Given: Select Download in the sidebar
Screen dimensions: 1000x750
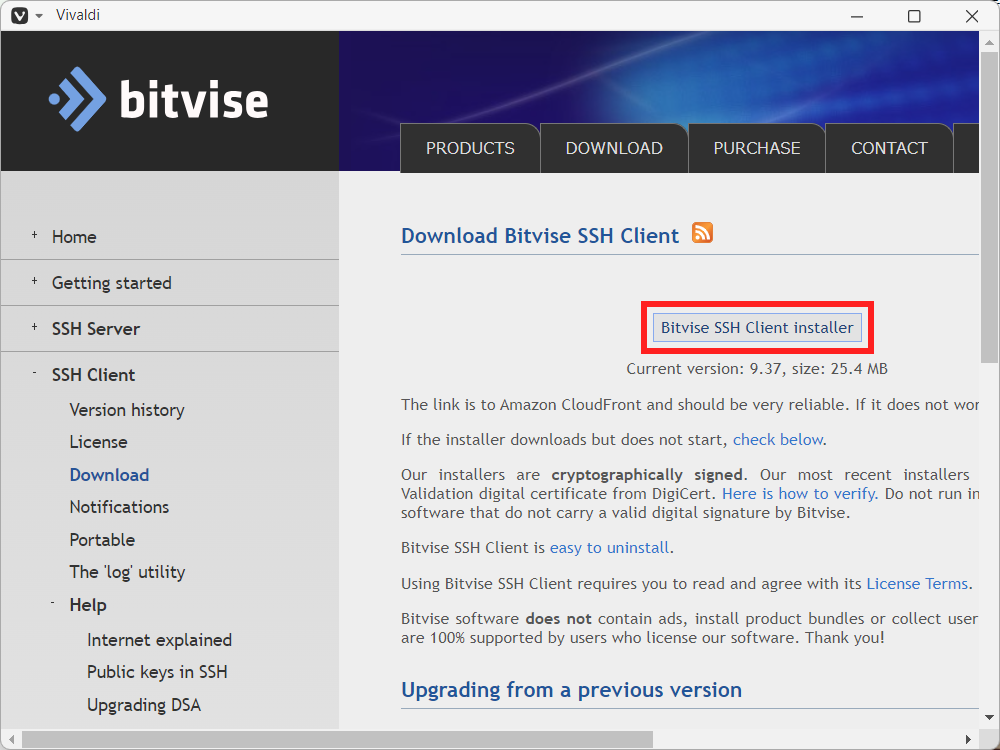Looking at the screenshot, I should pyautogui.click(x=109, y=475).
